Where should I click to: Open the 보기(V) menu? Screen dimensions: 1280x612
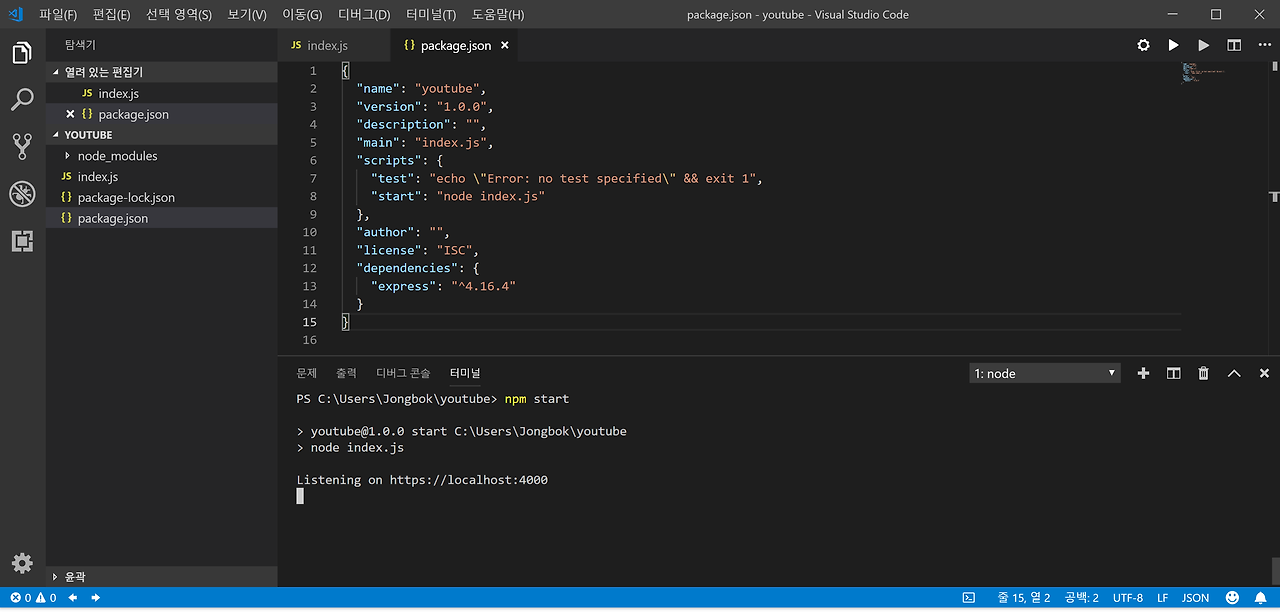coord(247,15)
